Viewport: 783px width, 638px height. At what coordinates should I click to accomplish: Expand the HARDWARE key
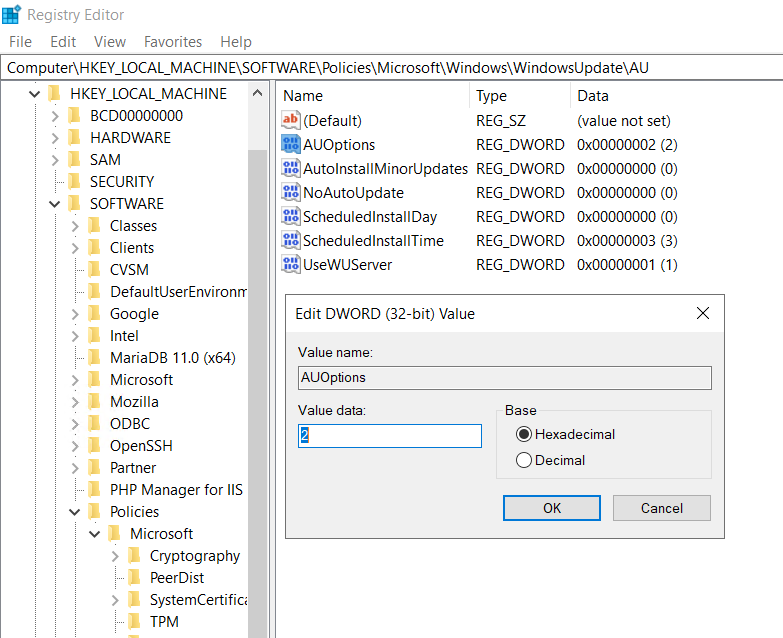point(55,138)
